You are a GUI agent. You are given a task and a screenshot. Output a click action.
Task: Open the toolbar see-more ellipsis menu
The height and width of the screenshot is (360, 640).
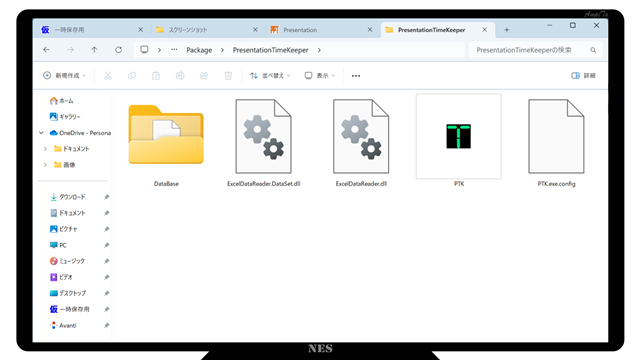click(356, 76)
